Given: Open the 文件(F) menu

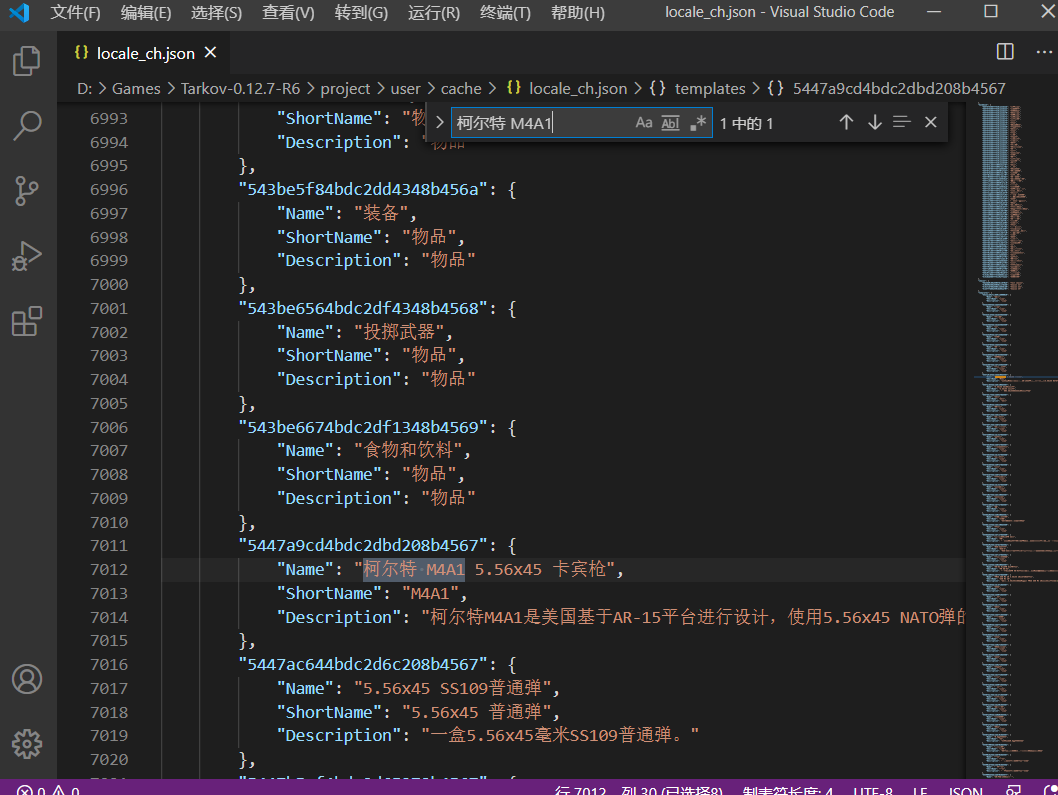Looking at the screenshot, I should 76,12.
